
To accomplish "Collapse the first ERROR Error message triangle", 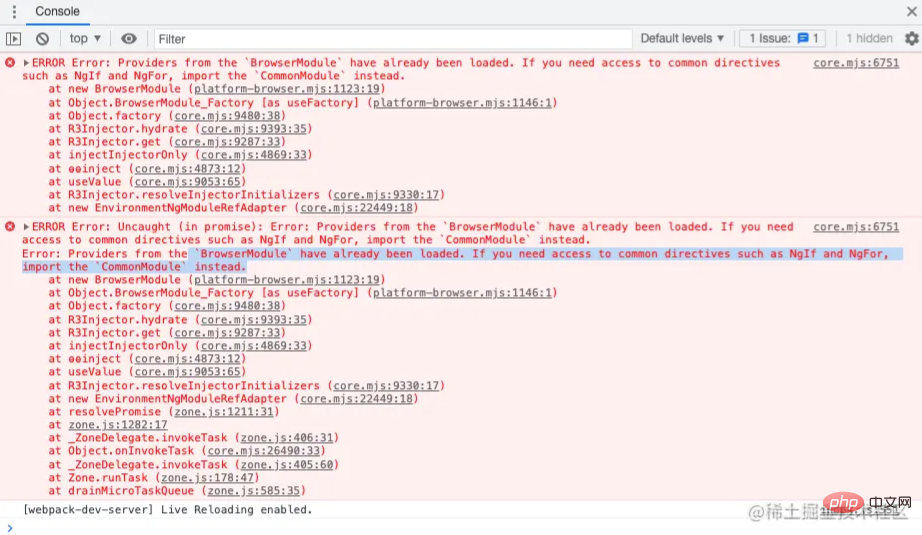I will pyautogui.click(x=27, y=63).
